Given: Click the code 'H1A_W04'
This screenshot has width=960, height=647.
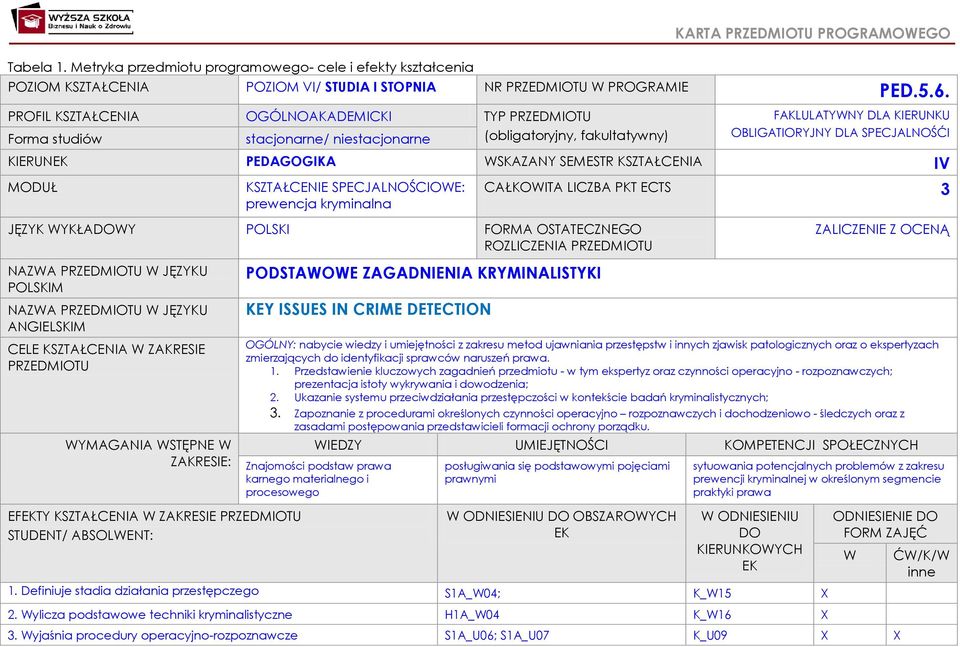Looking at the screenshot, I should 471,615.
